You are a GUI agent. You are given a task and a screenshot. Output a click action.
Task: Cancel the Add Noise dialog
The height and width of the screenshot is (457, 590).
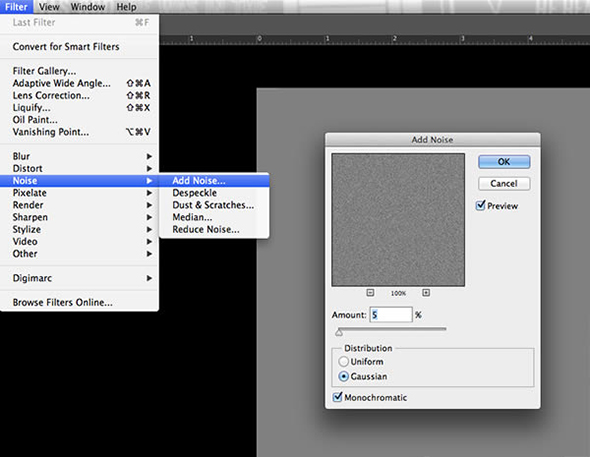(504, 184)
